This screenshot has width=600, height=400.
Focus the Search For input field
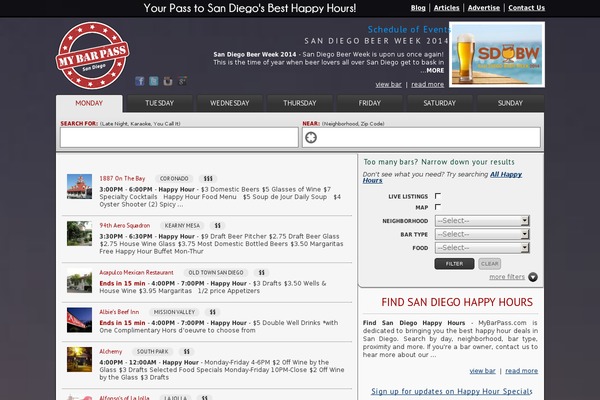pos(179,137)
